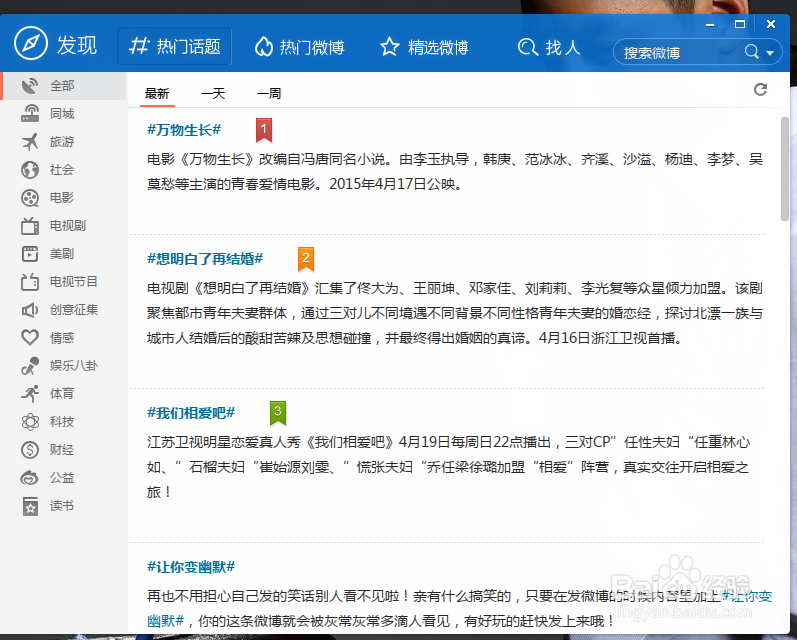This screenshot has height=640, width=797.
Task: Click the 电影 film reel icon
Action: tap(30, 198)
